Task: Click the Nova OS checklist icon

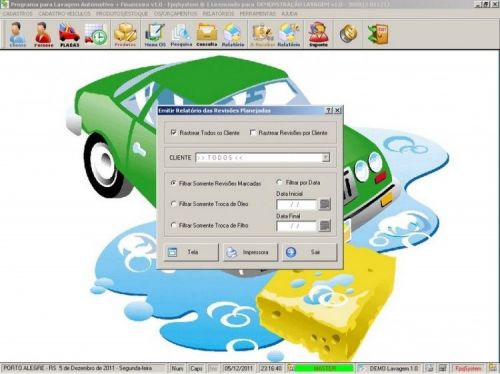Action: tap(155, 34)
